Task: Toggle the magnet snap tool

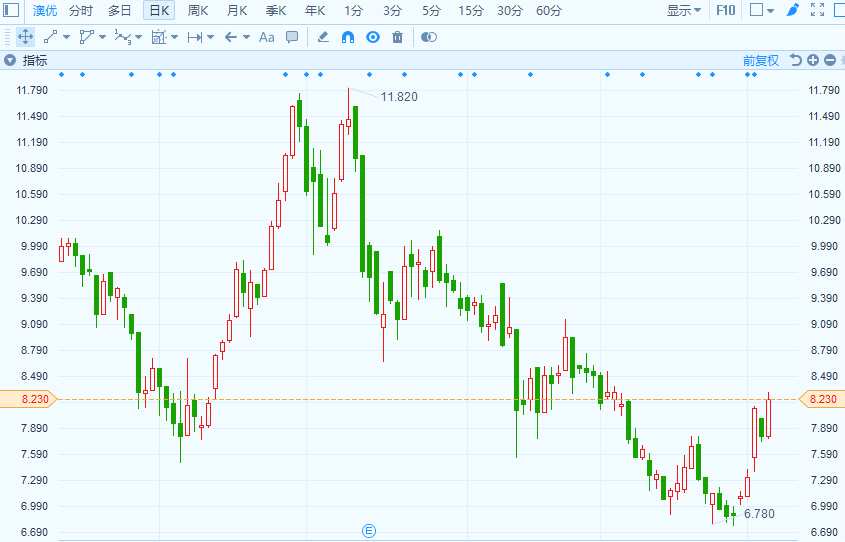Action: pos(348,37)
